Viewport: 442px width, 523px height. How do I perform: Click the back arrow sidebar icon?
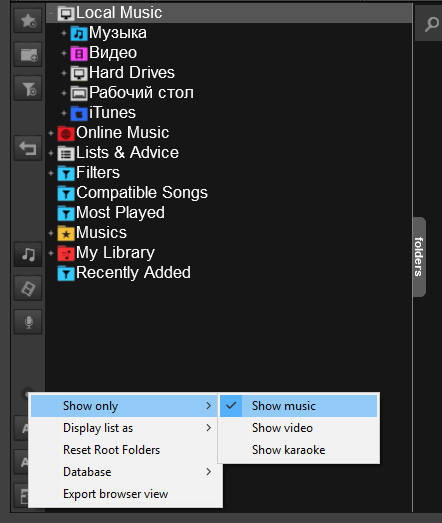point(28,148)
